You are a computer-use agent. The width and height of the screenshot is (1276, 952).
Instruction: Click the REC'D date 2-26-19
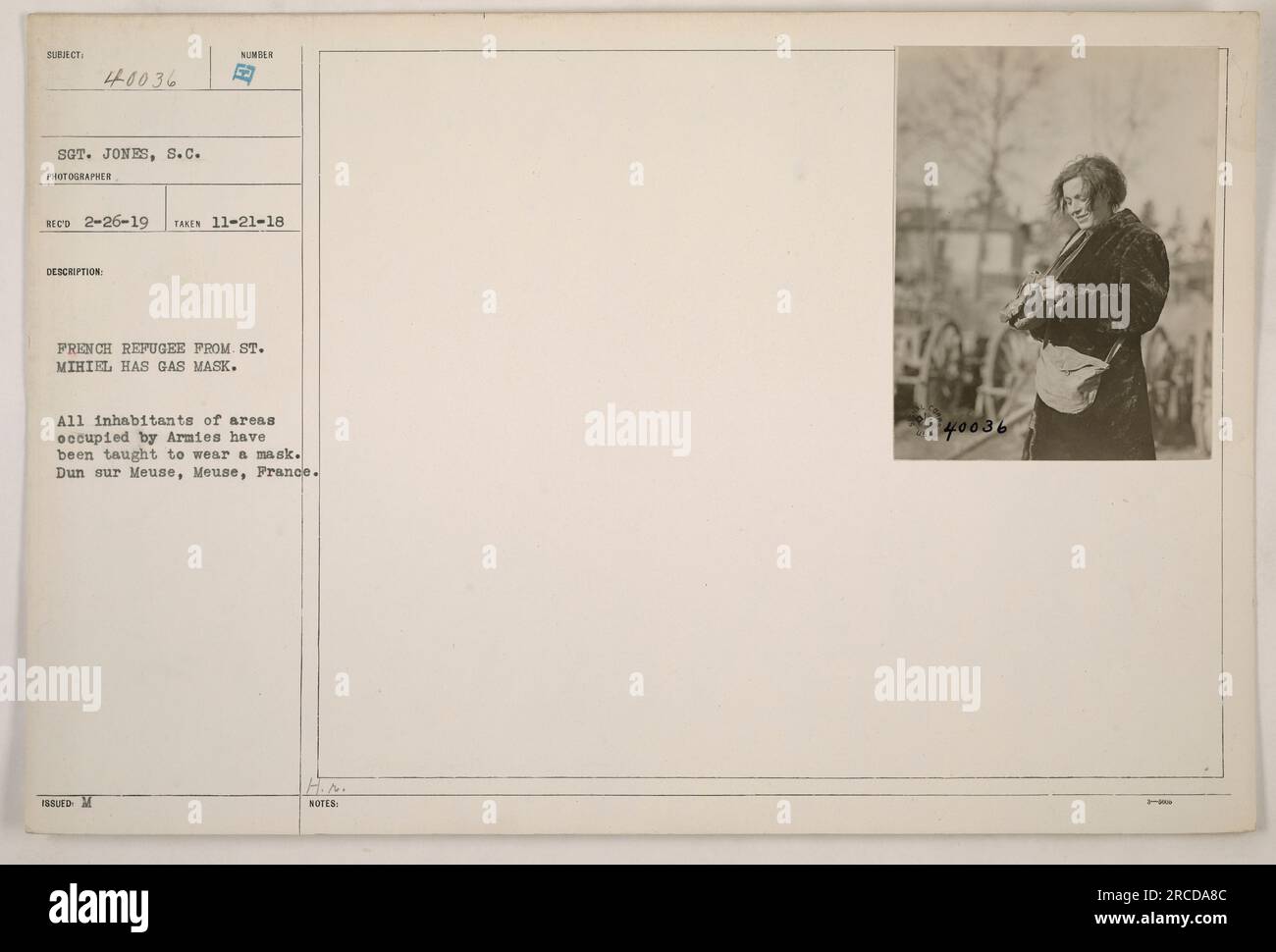point(116,222)
